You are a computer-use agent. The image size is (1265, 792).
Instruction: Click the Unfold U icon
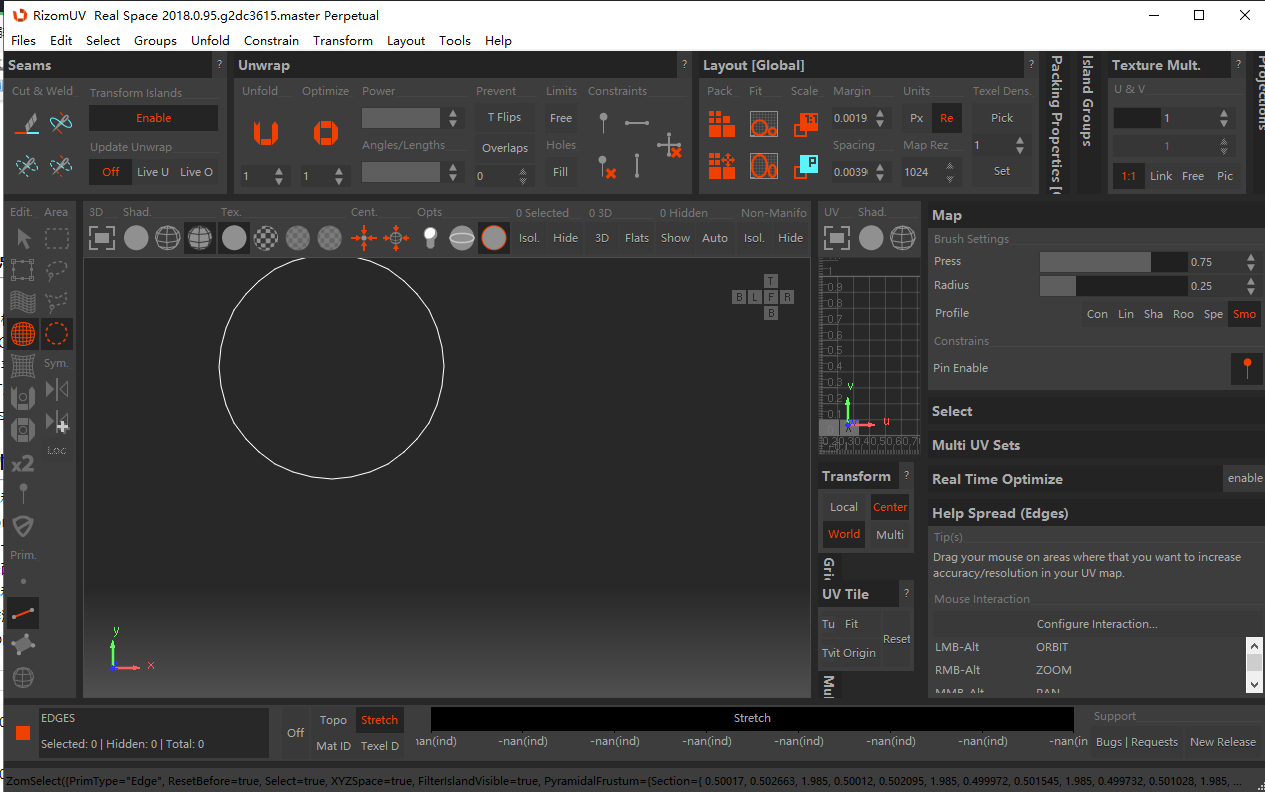[x=265, y=132]
